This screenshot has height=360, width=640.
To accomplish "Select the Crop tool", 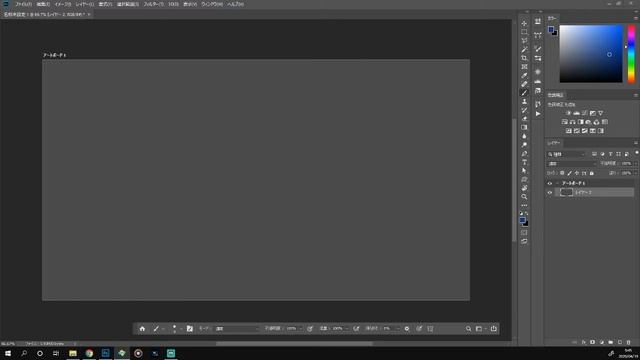I will (x=524, y=58).
